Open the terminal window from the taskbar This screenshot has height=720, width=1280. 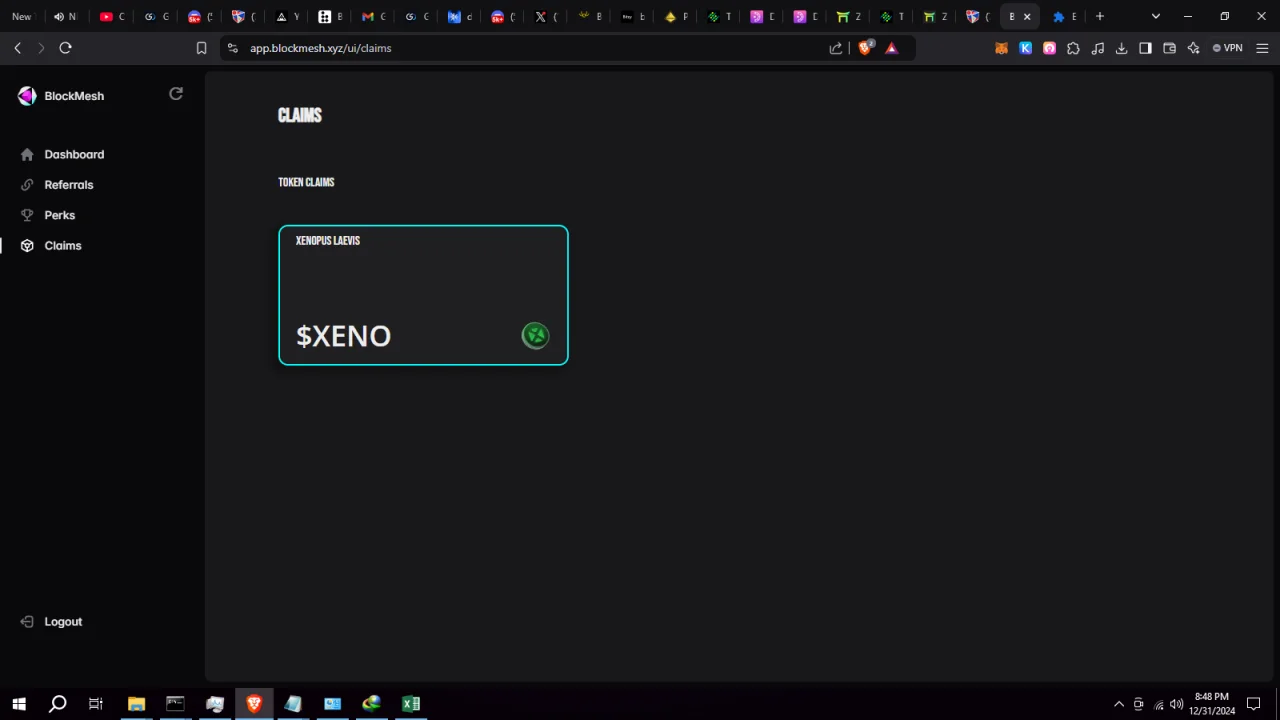(175, 704)
